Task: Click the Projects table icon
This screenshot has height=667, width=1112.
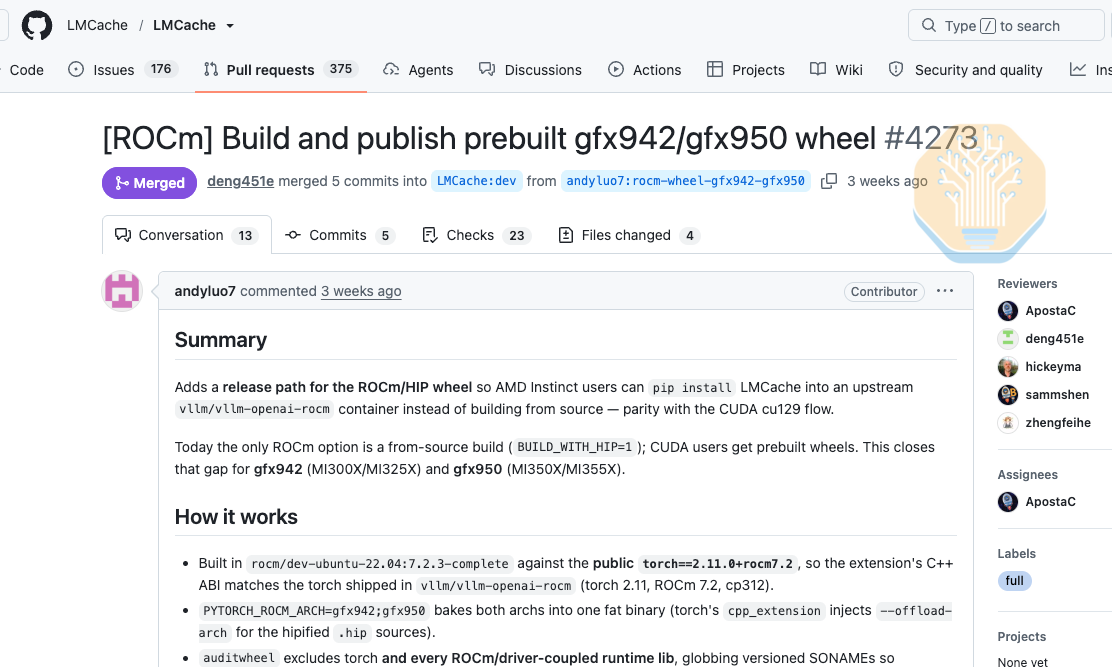Action: [x=715, y=69]
